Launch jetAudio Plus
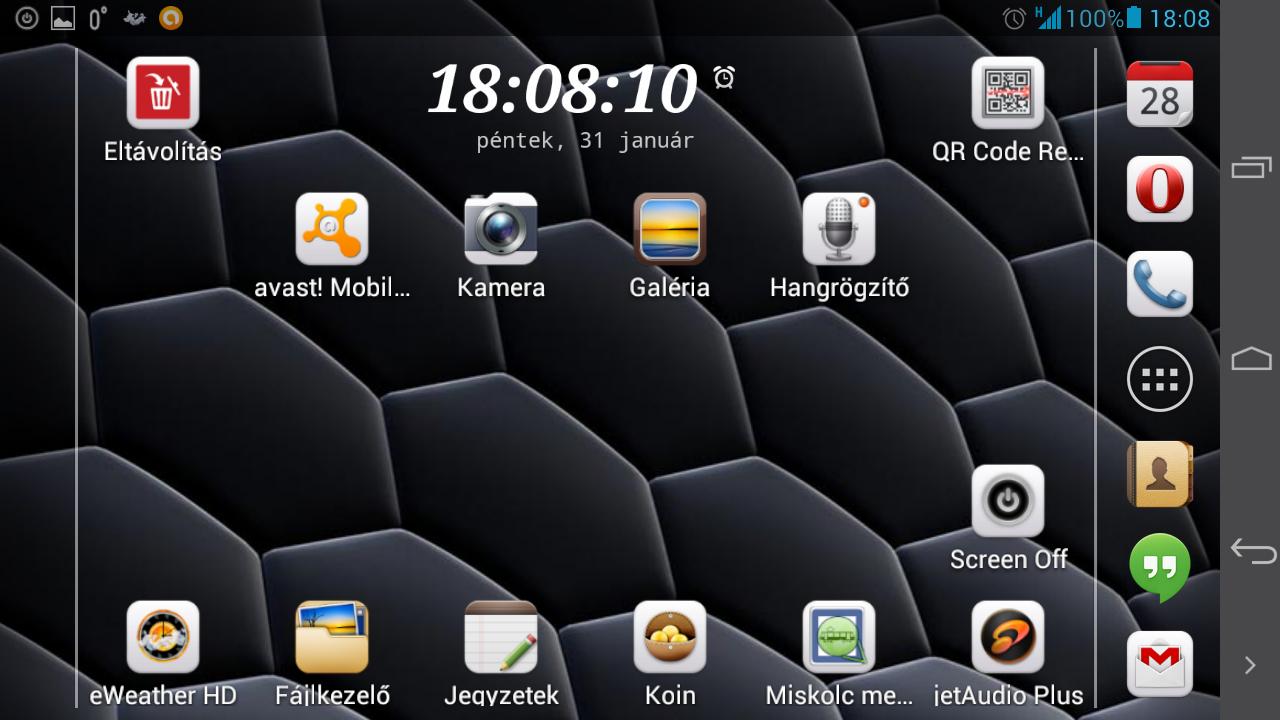 [1008, 637]
